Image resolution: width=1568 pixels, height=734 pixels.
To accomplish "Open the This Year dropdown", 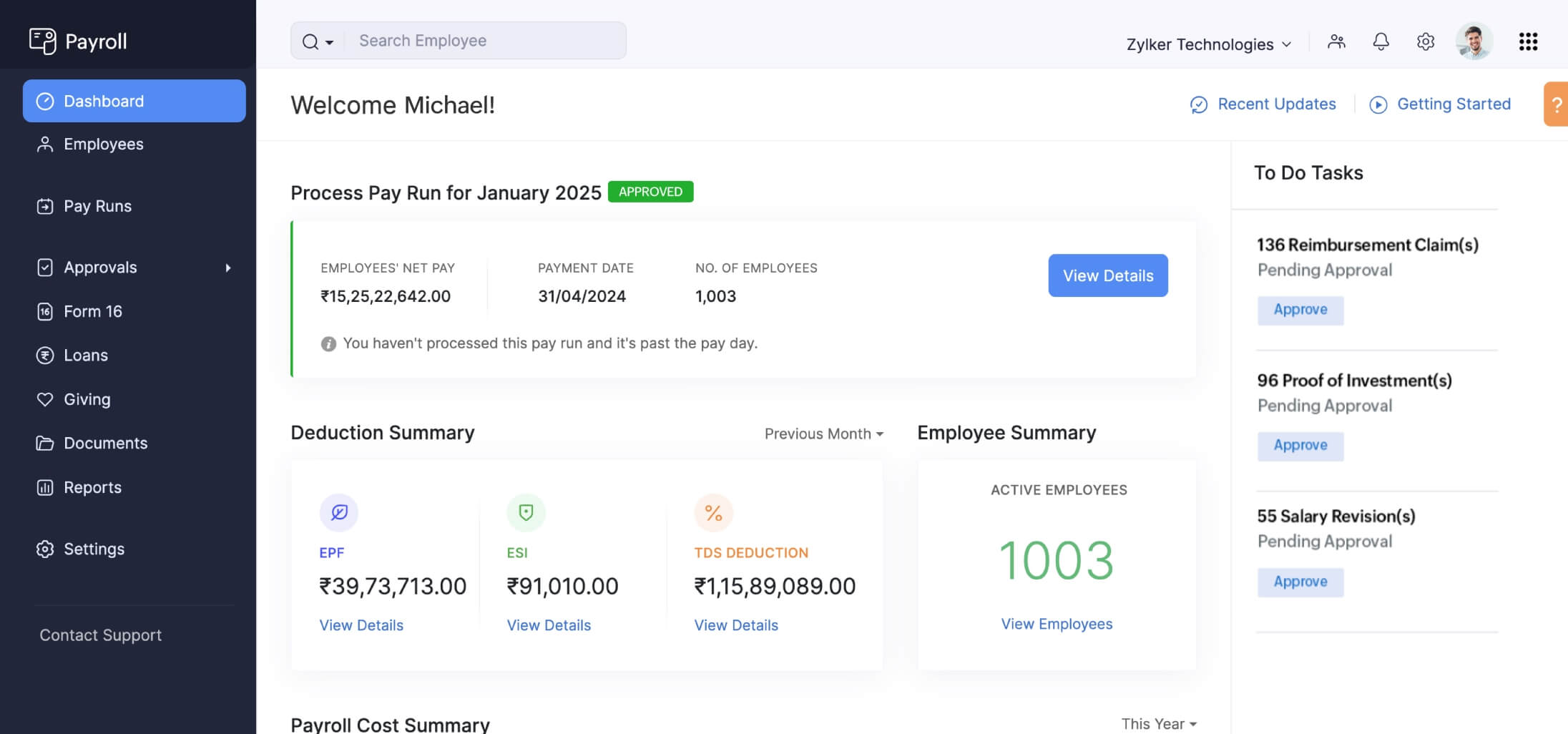I will 1158,724.
